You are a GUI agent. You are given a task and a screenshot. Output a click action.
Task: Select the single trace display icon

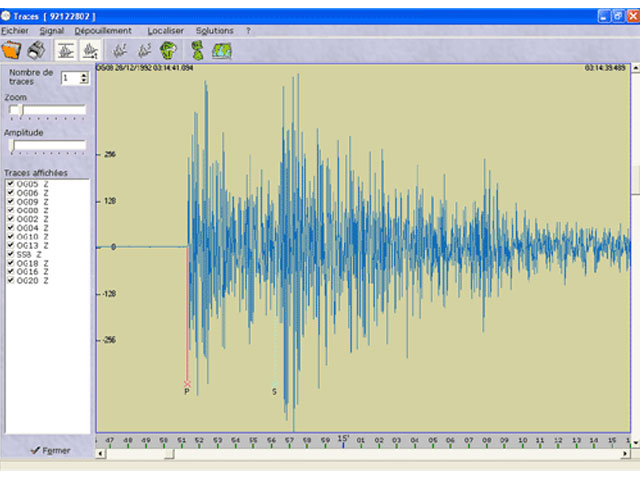point(66,50)
